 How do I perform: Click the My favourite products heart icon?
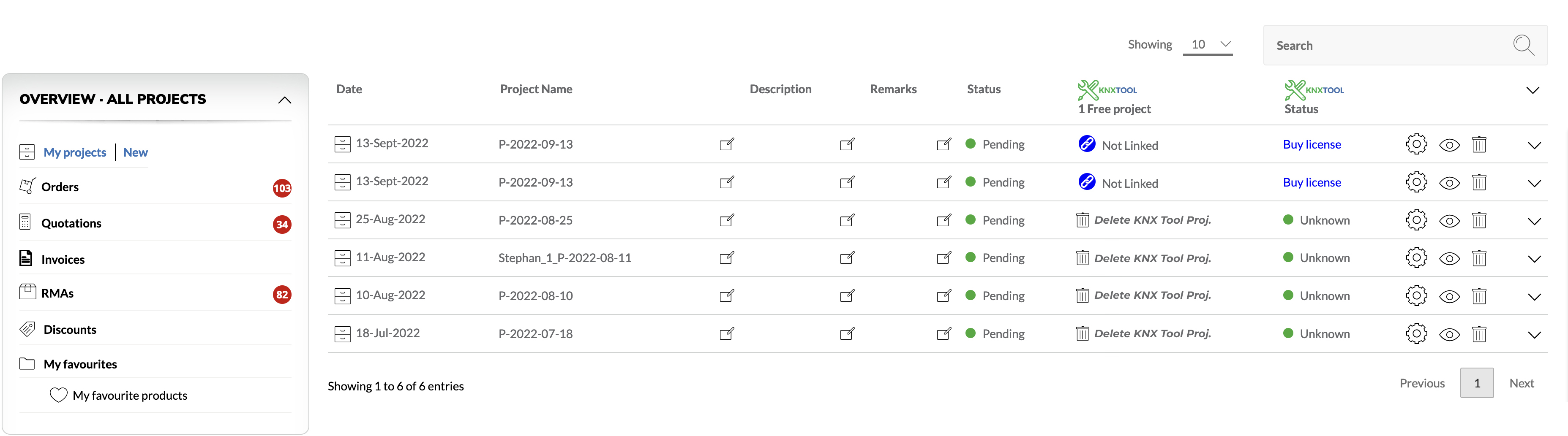pyautogui.click(x=58, y=395)
